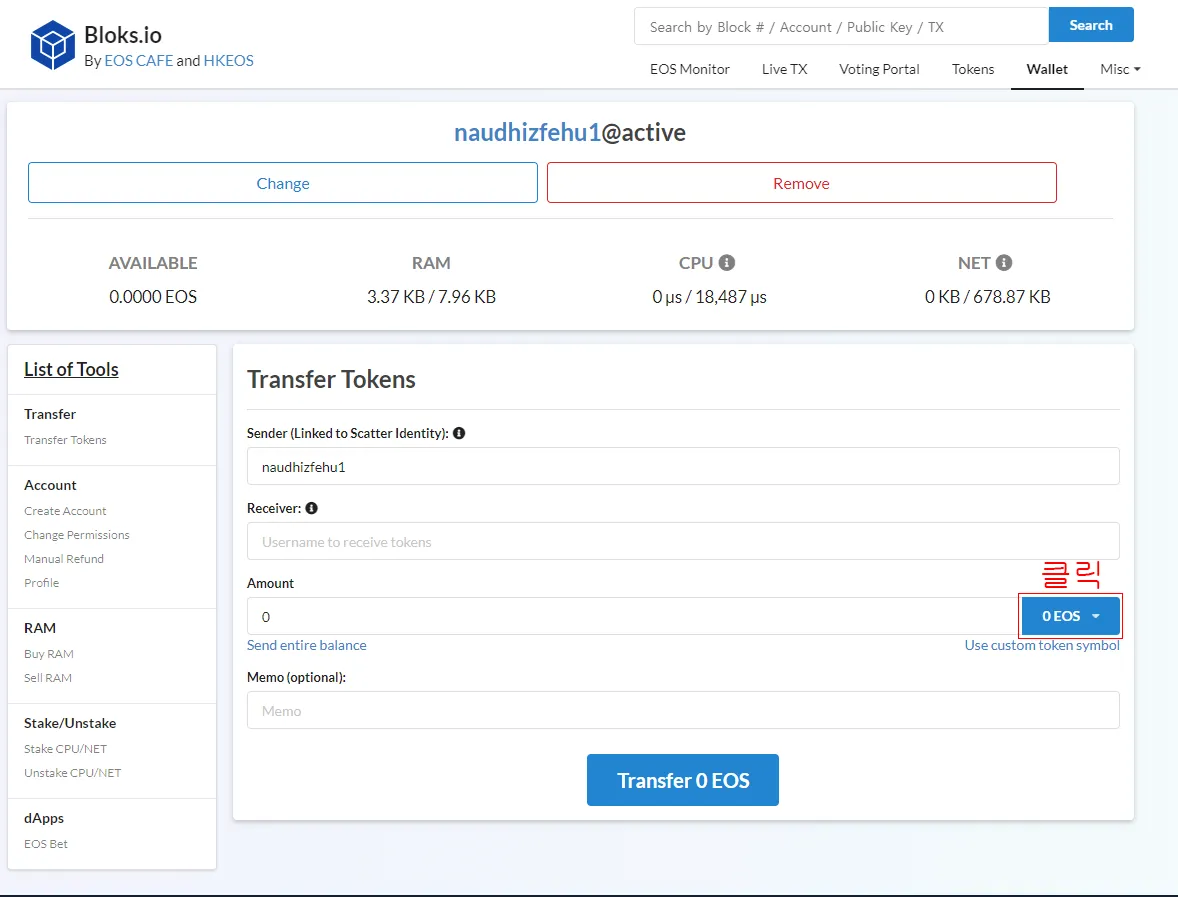Open Sell RAM tool
Image resolution: width=1178 pixels, height=897 pixels.
tap(48, 678)
